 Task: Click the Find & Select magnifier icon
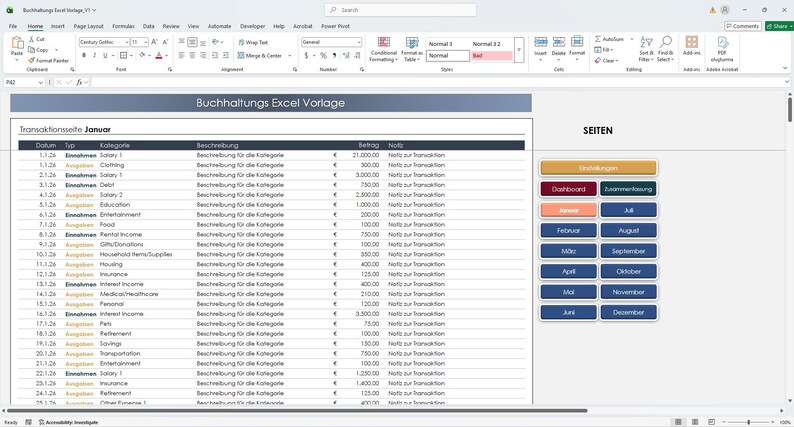[x=666, y=42]
